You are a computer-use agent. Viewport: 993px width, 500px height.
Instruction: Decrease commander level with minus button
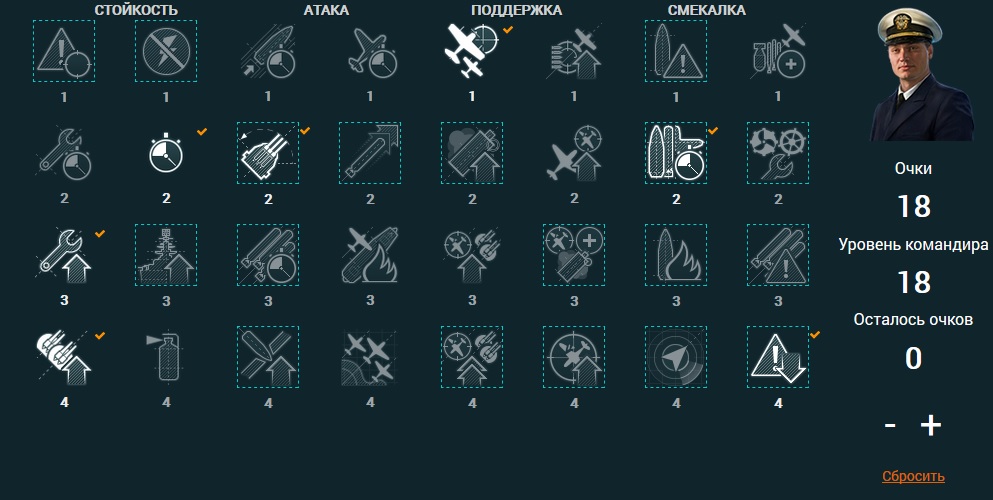pos(890,426)
